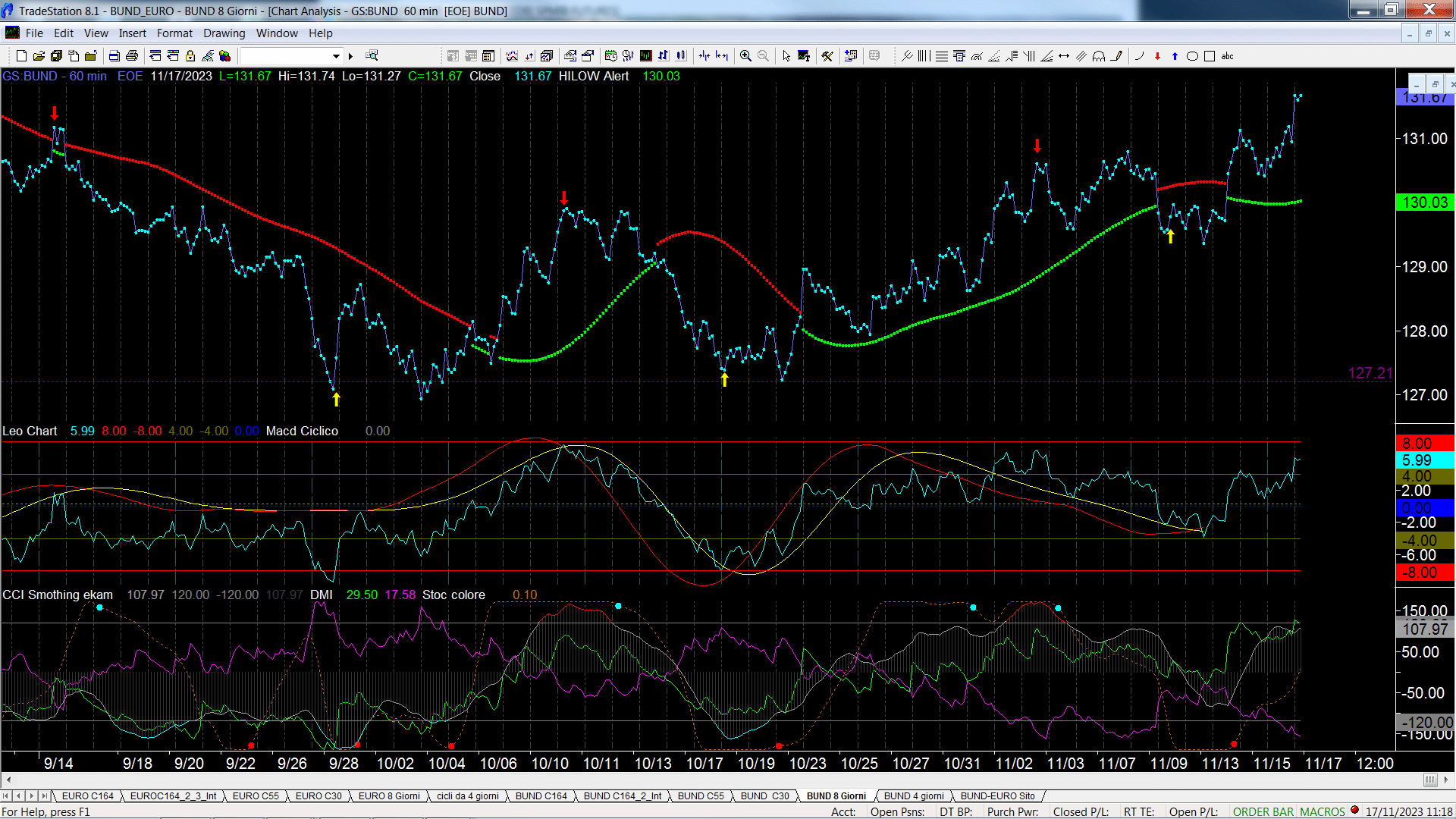Viewport: 1456px width, 819px height.
Task: Open the Edit menu
Action: [64, 33]
